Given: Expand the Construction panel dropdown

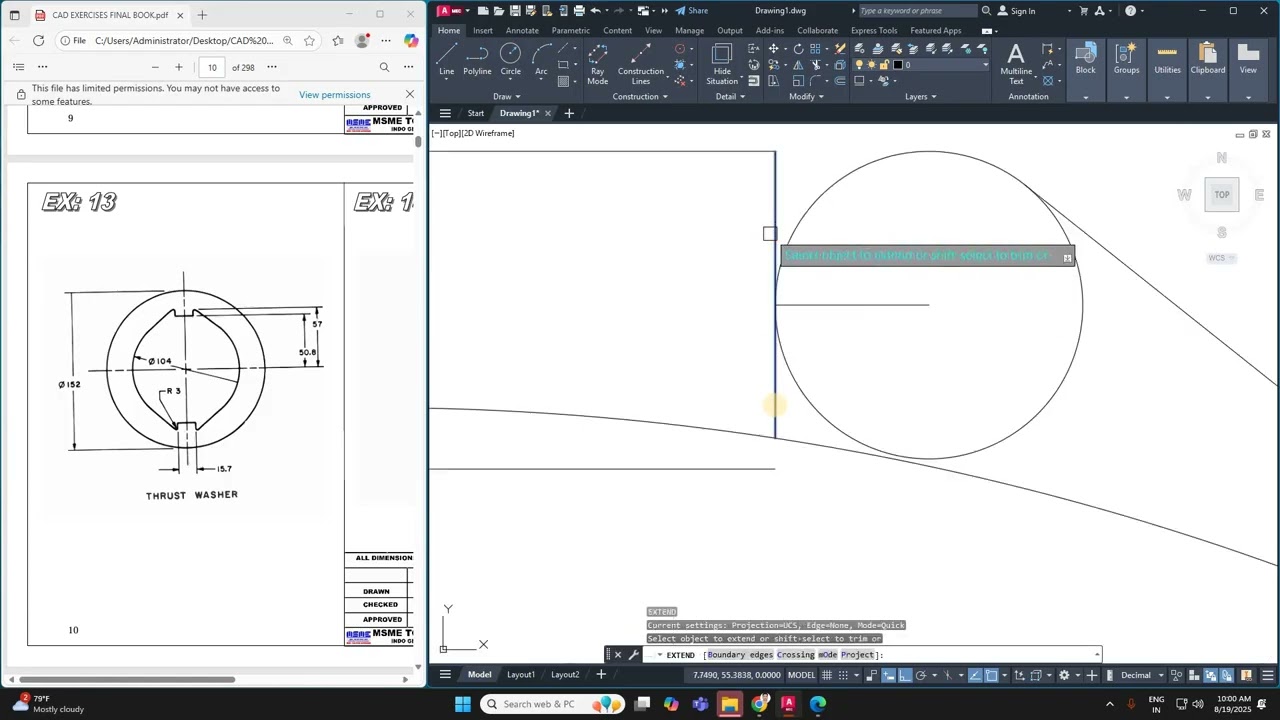Looking at the screenshot, I should click(641, 97).
